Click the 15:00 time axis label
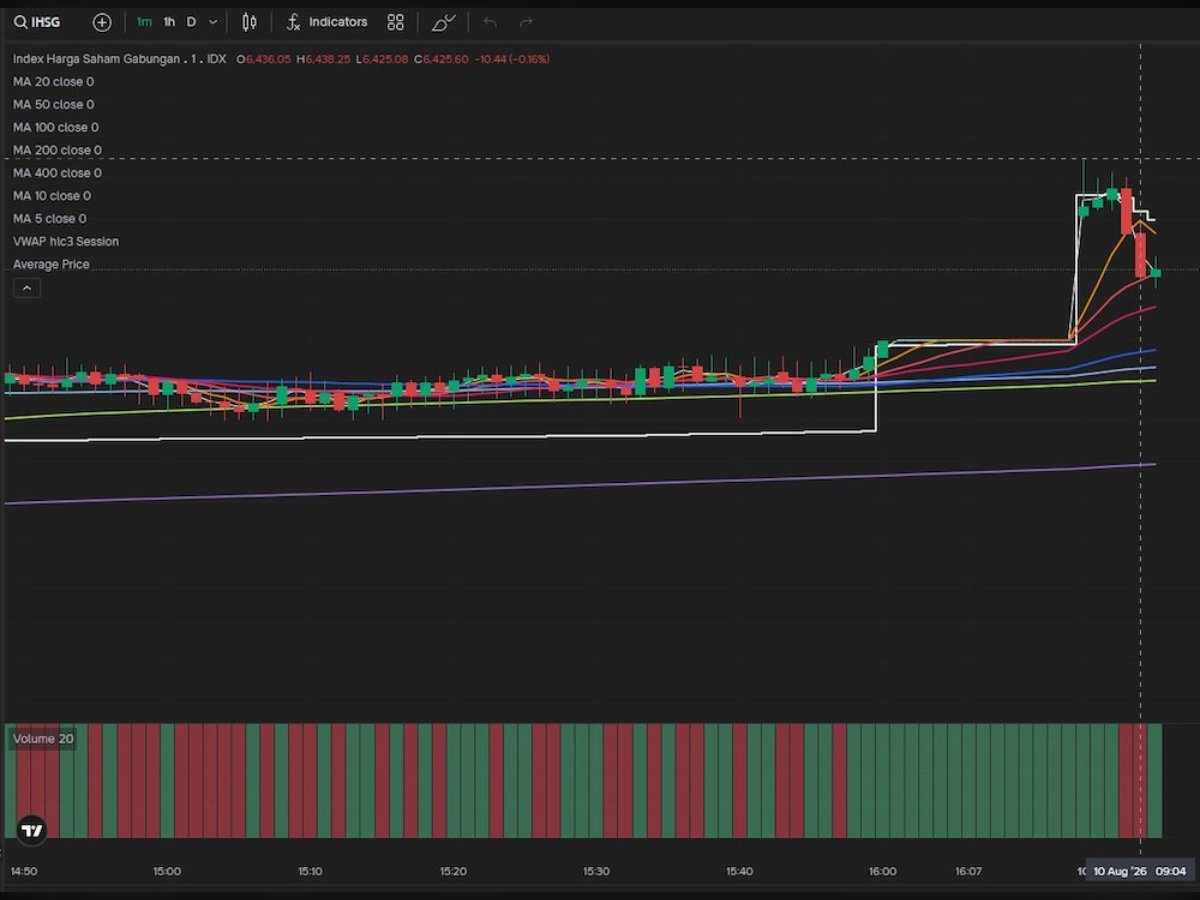 (x=167, y=872)
